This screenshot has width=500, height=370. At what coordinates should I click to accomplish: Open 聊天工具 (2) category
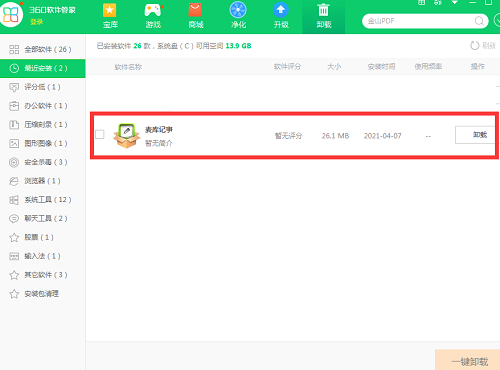[43, 218]
